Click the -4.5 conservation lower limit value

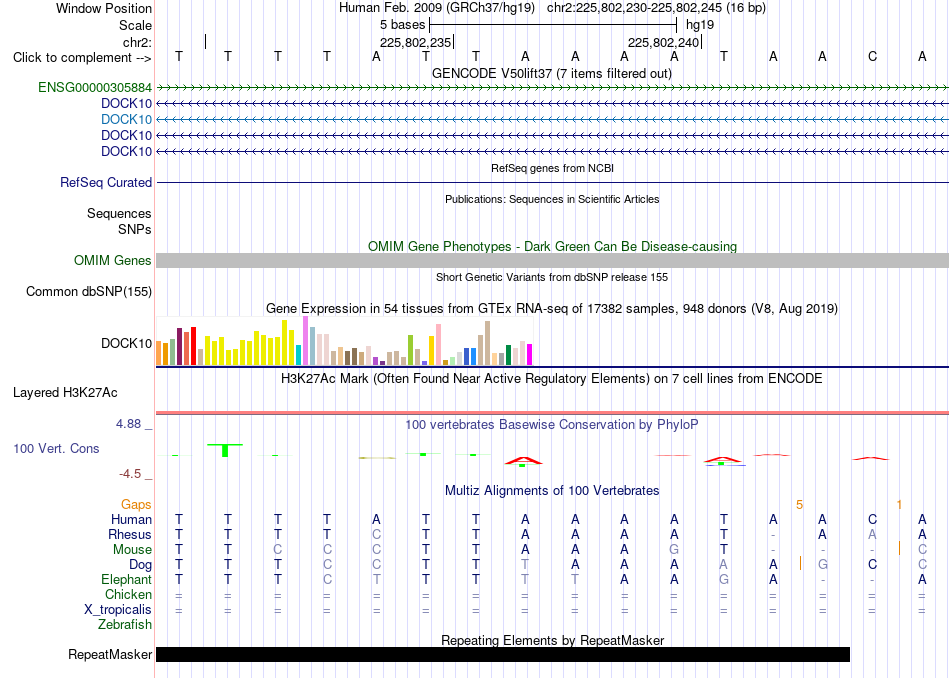coord(130,474)
